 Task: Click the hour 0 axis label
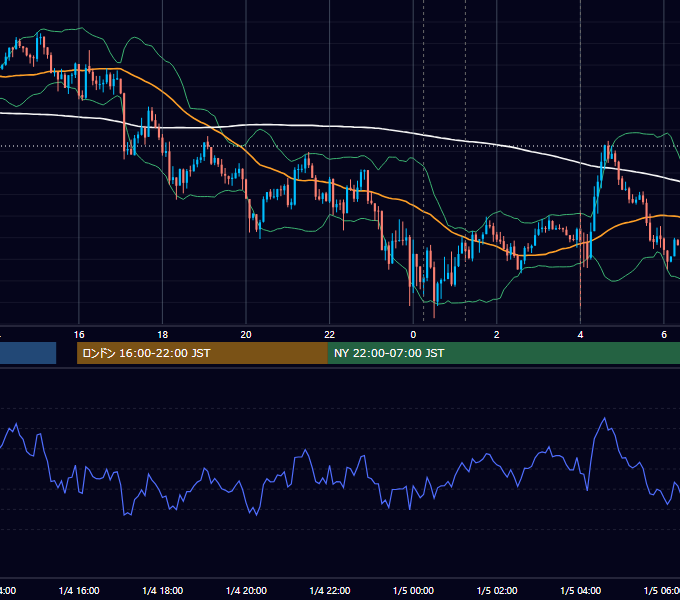pos(413,335)
